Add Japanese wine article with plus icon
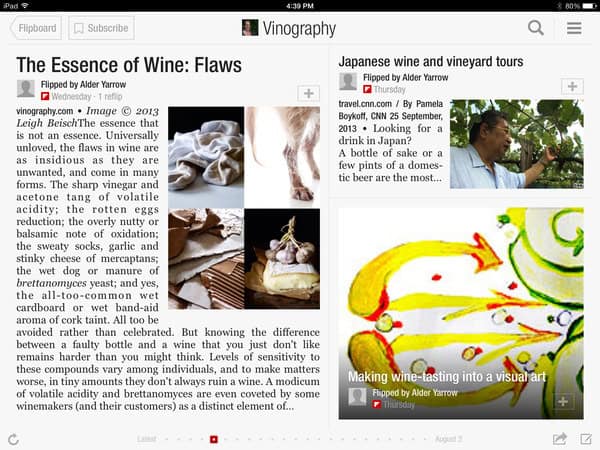 tap(572, 86)
